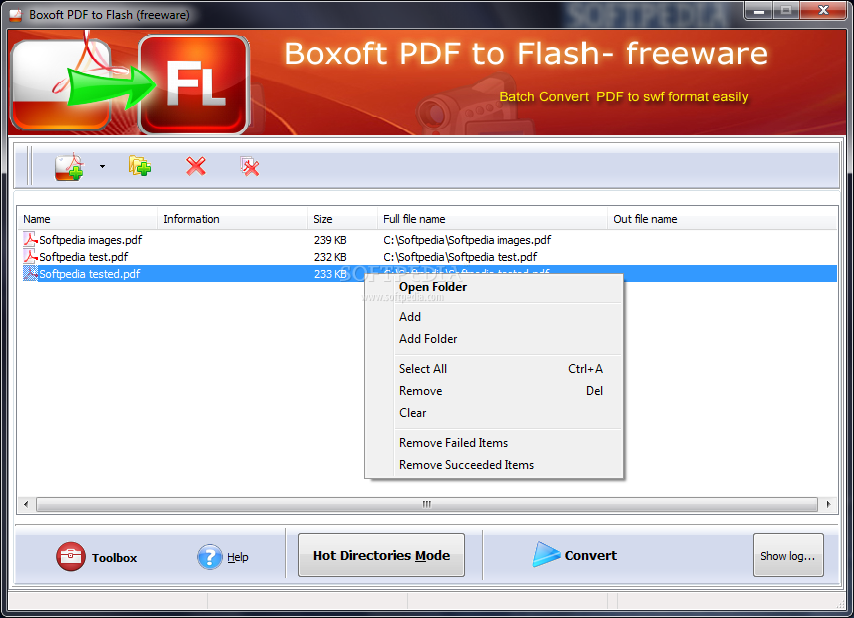Image resolution: width=854 pixels, height=618 pixels.
Task: Sort by the Name column header
Action: [88, 219]
